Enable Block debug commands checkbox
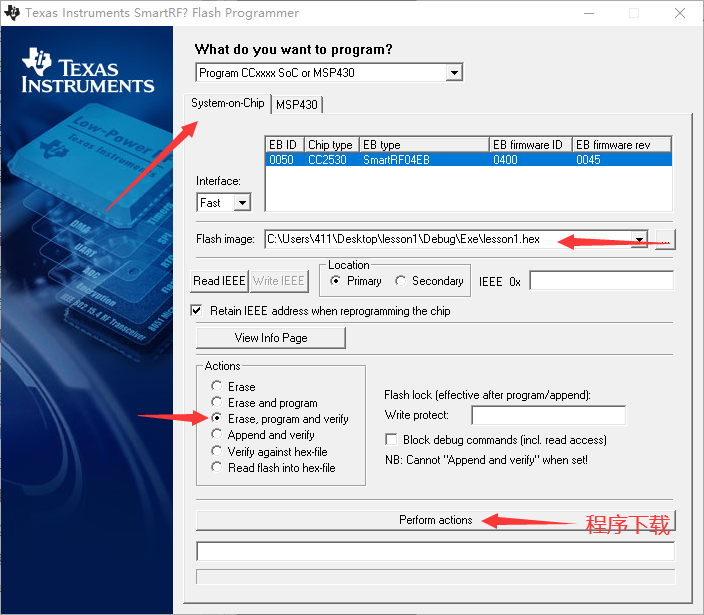 (391, 439)
